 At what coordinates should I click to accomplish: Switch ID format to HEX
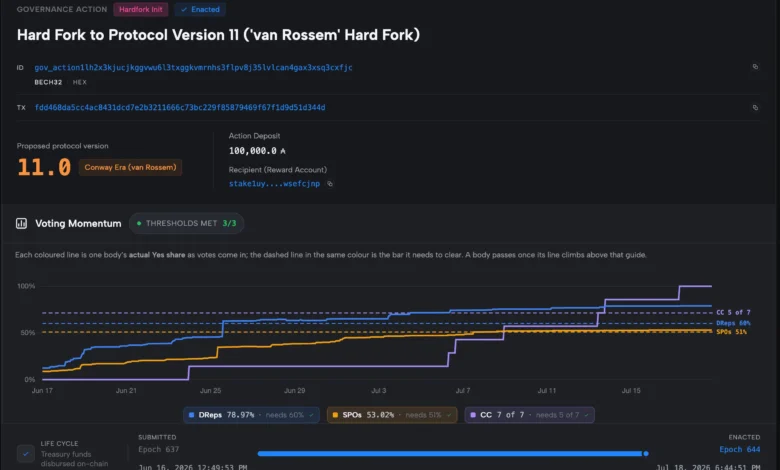tap(80, 82)
